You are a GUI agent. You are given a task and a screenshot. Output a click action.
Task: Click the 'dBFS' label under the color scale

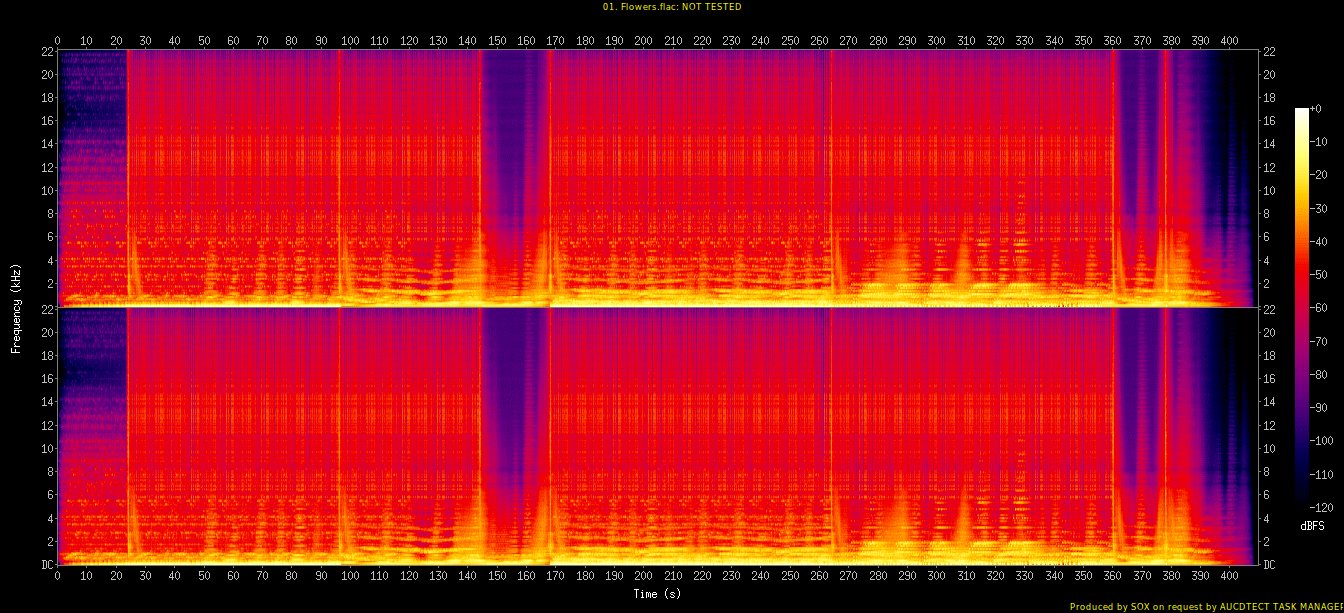pos(1312,526)
